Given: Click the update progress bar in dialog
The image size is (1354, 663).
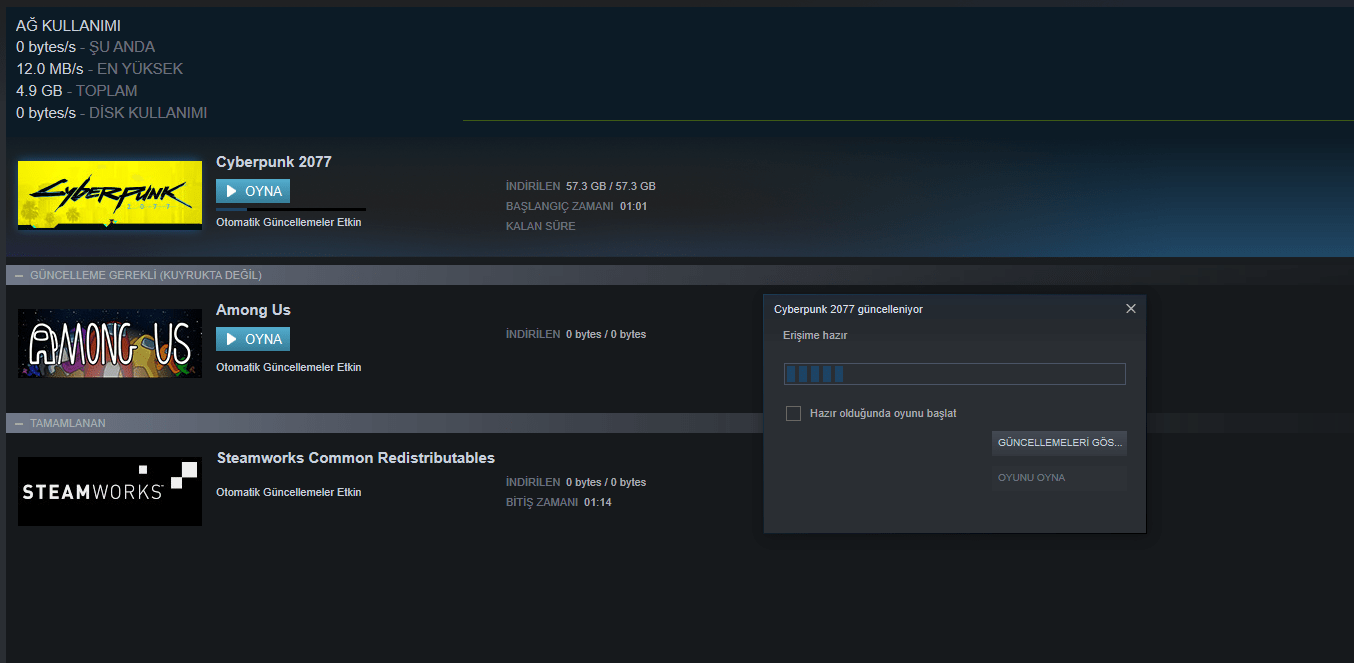Looking at the screenshot, I should (x=955, y=374).
